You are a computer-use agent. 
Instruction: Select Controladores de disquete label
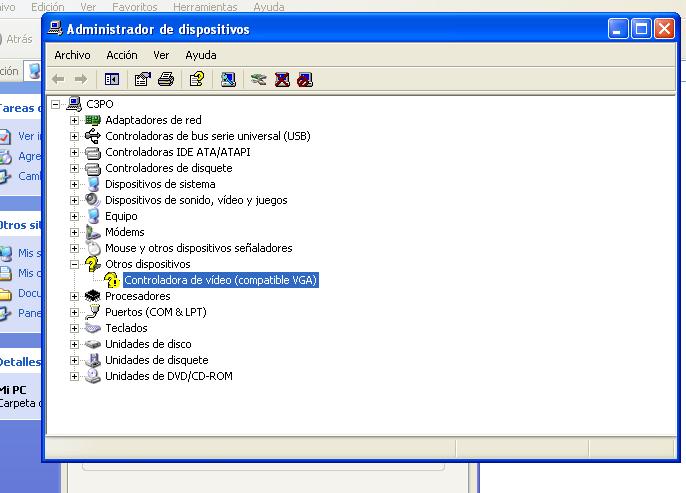(x=169, y=168)
